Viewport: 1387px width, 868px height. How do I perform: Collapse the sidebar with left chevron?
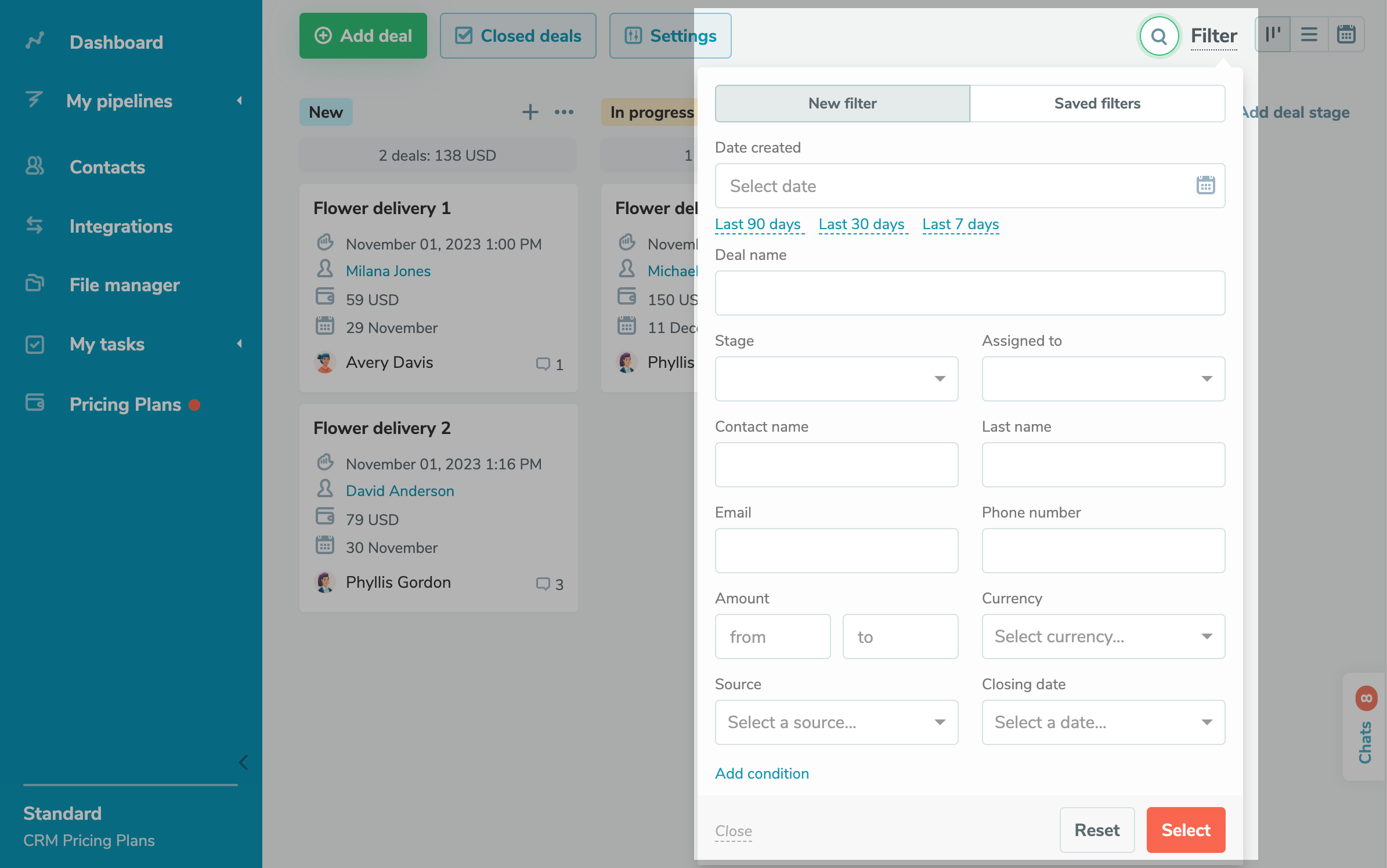(243, 762)
